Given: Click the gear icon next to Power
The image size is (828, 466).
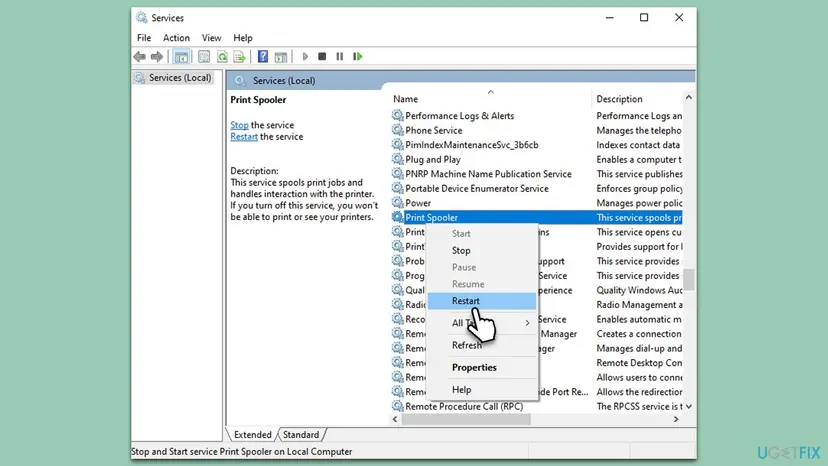Looking at the screenshot, I should 397,202.
